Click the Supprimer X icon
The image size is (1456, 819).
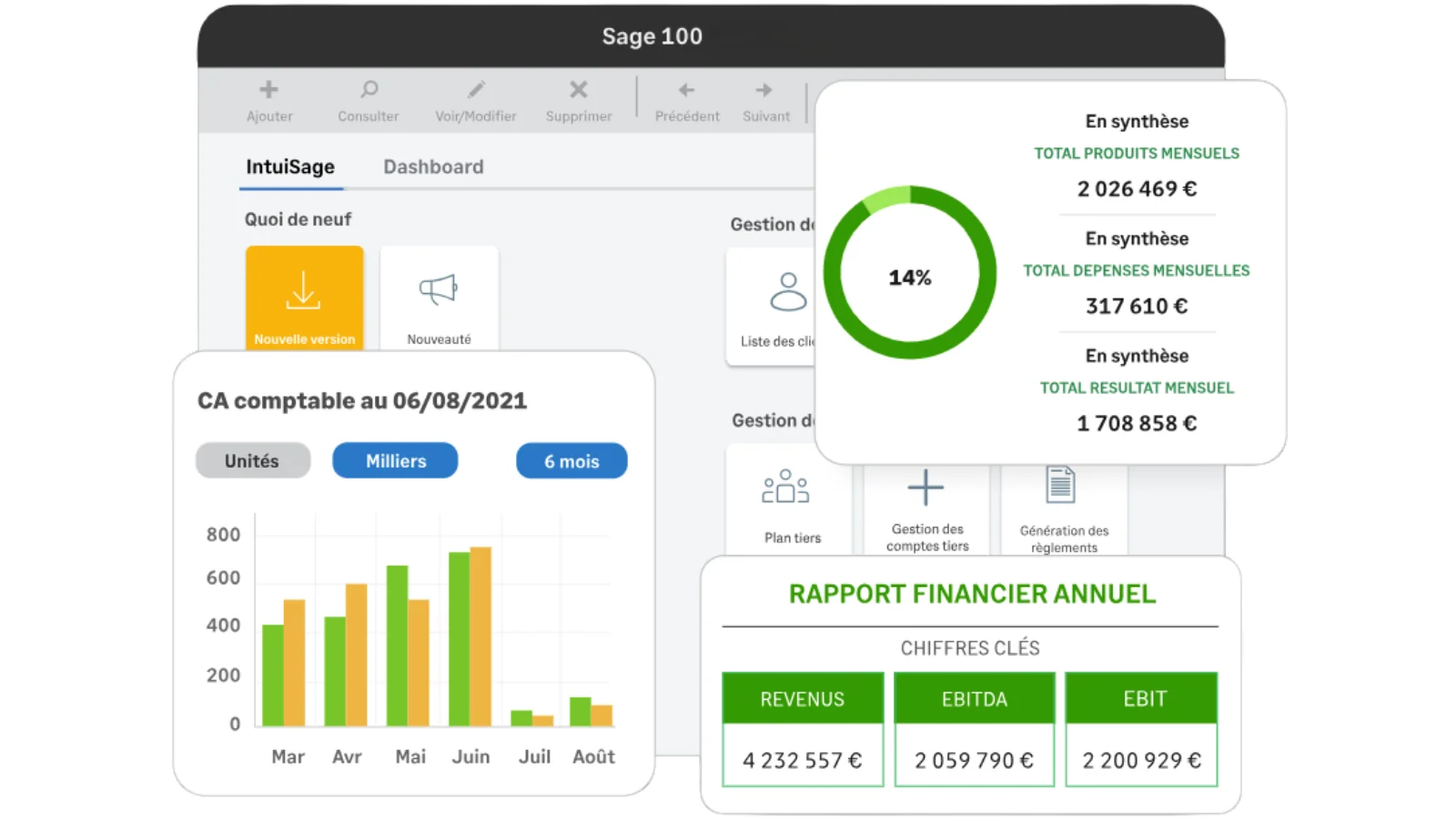point(579,89)
